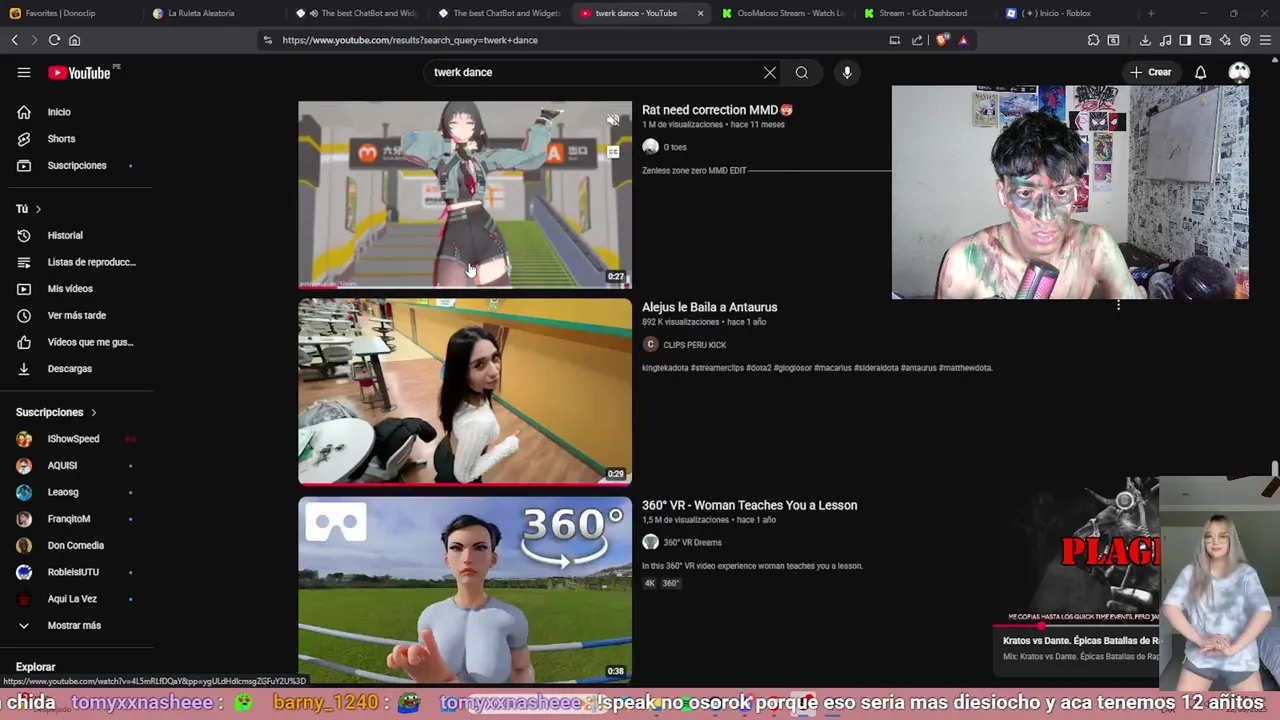Open the 360° VR Dreams channel link
1280x720 pixels.
tap(692, 542)
